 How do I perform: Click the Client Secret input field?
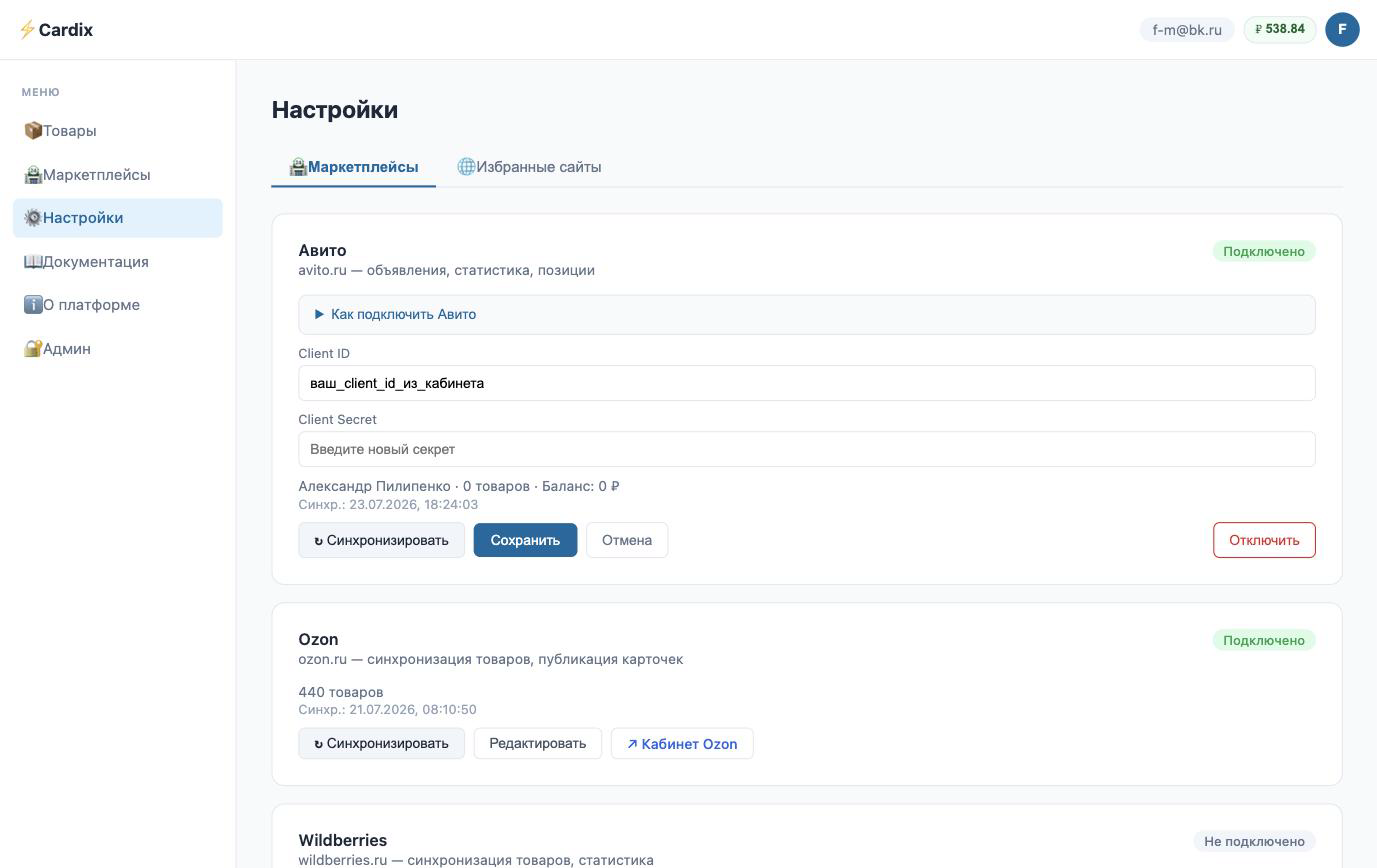(806, 449)
